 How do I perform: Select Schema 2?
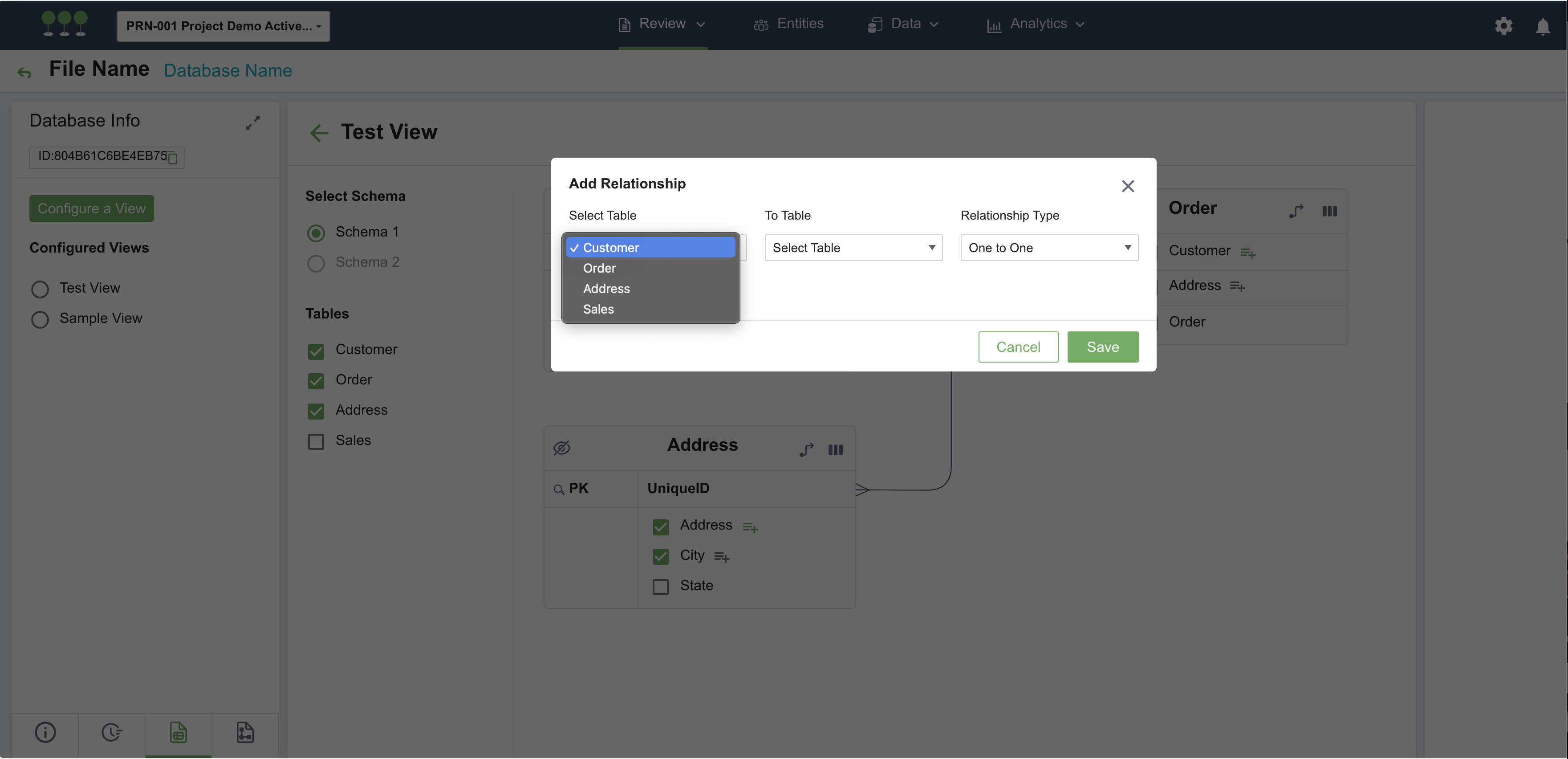pos(316,263)
